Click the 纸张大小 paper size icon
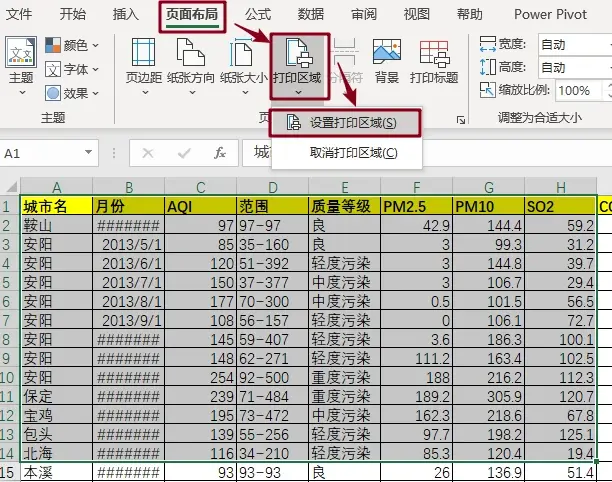Viewport: 612px width, 482px height. coord(242,52)
